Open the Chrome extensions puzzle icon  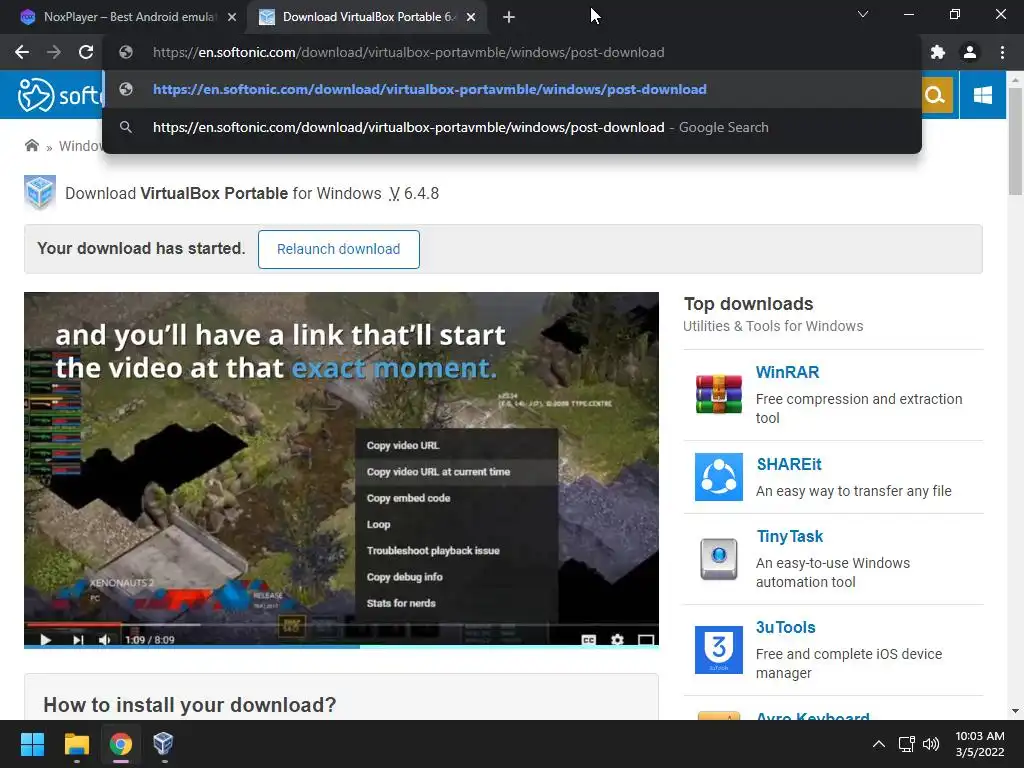[x=938, y=52]
